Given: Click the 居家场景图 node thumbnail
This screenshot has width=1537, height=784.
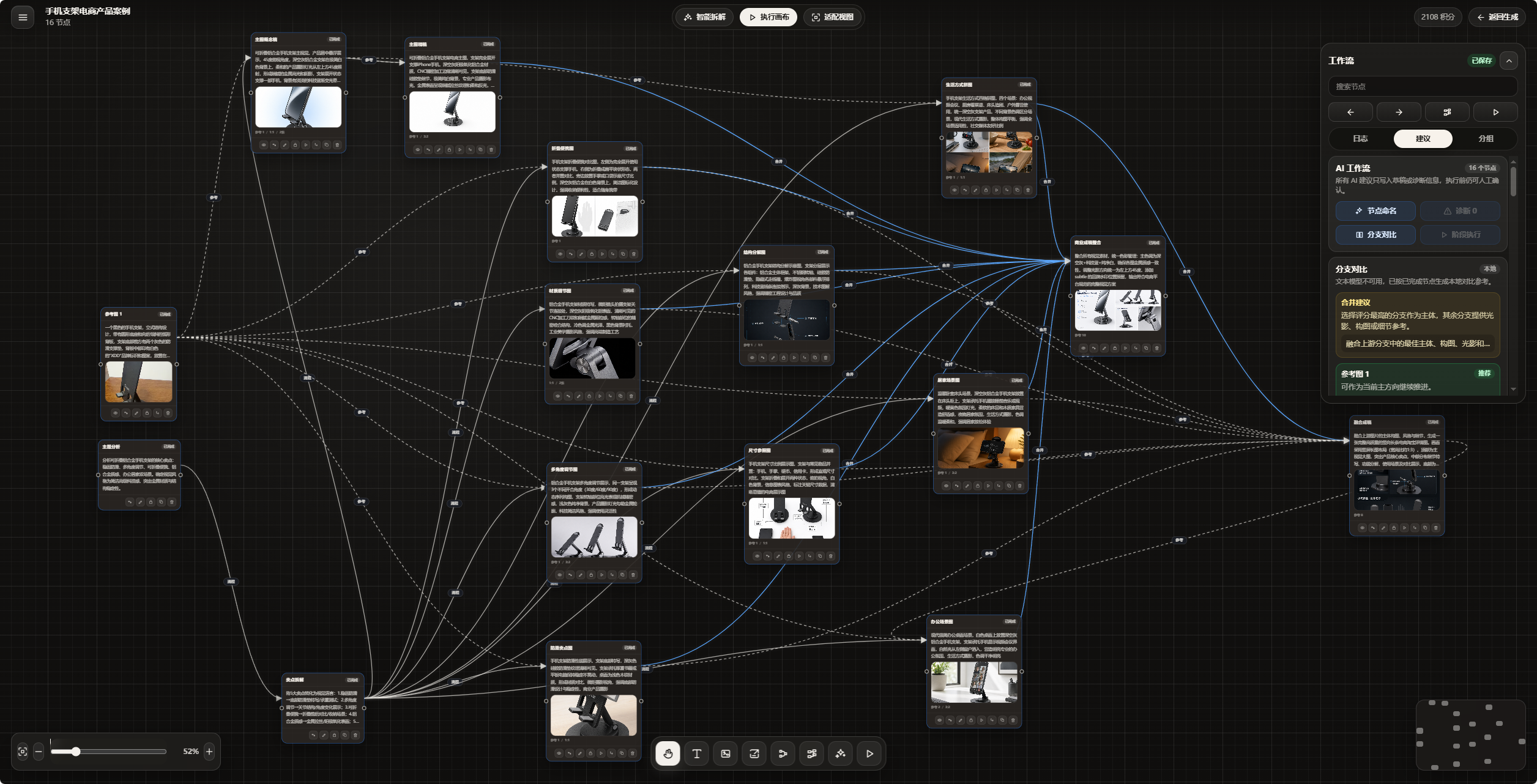Looking at the screenshot, I should (x=981, y=448).
